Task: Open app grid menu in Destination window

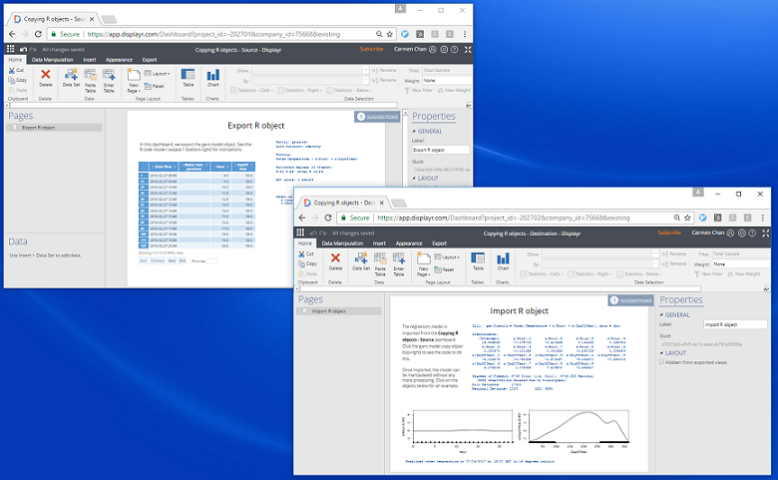Action: point(300,232)
